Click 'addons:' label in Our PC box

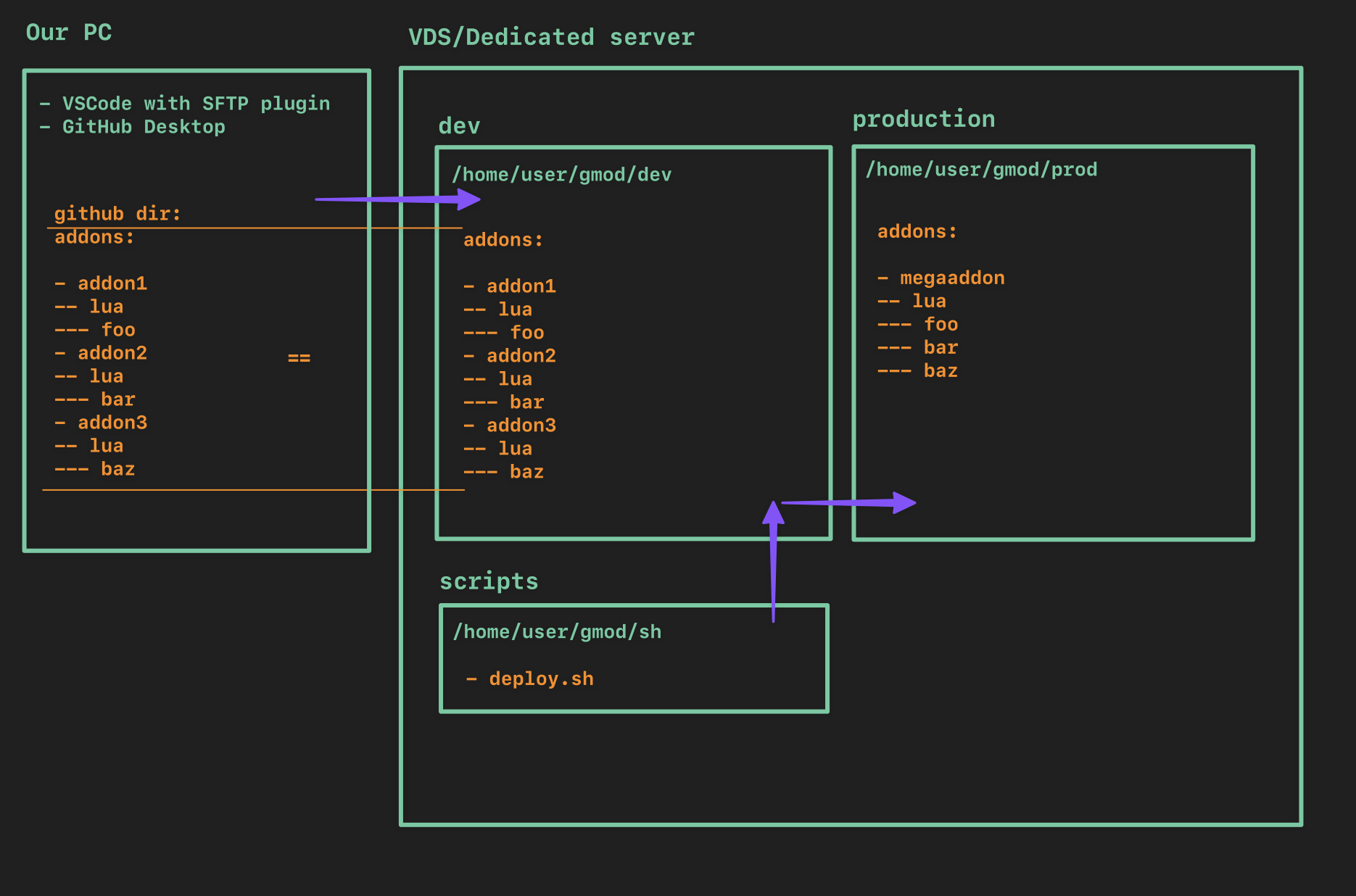(94, 237)
